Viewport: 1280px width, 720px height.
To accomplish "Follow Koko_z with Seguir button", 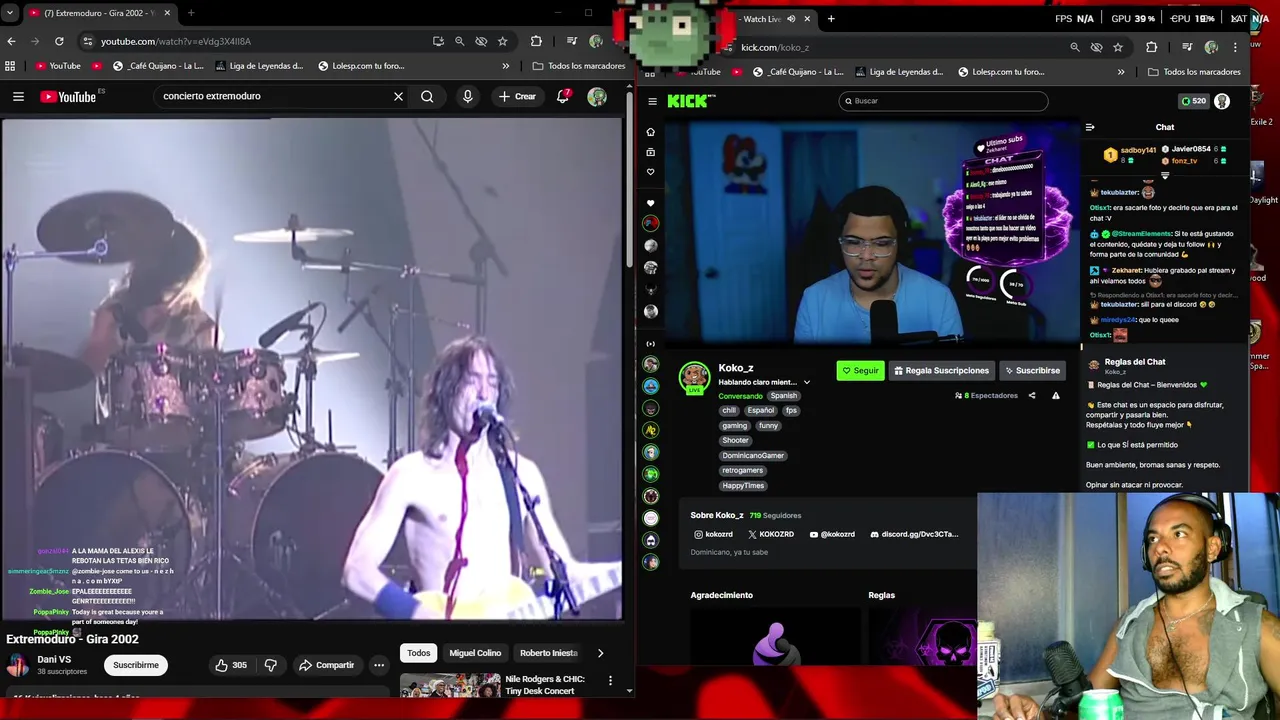I will [x=860, y=370].
